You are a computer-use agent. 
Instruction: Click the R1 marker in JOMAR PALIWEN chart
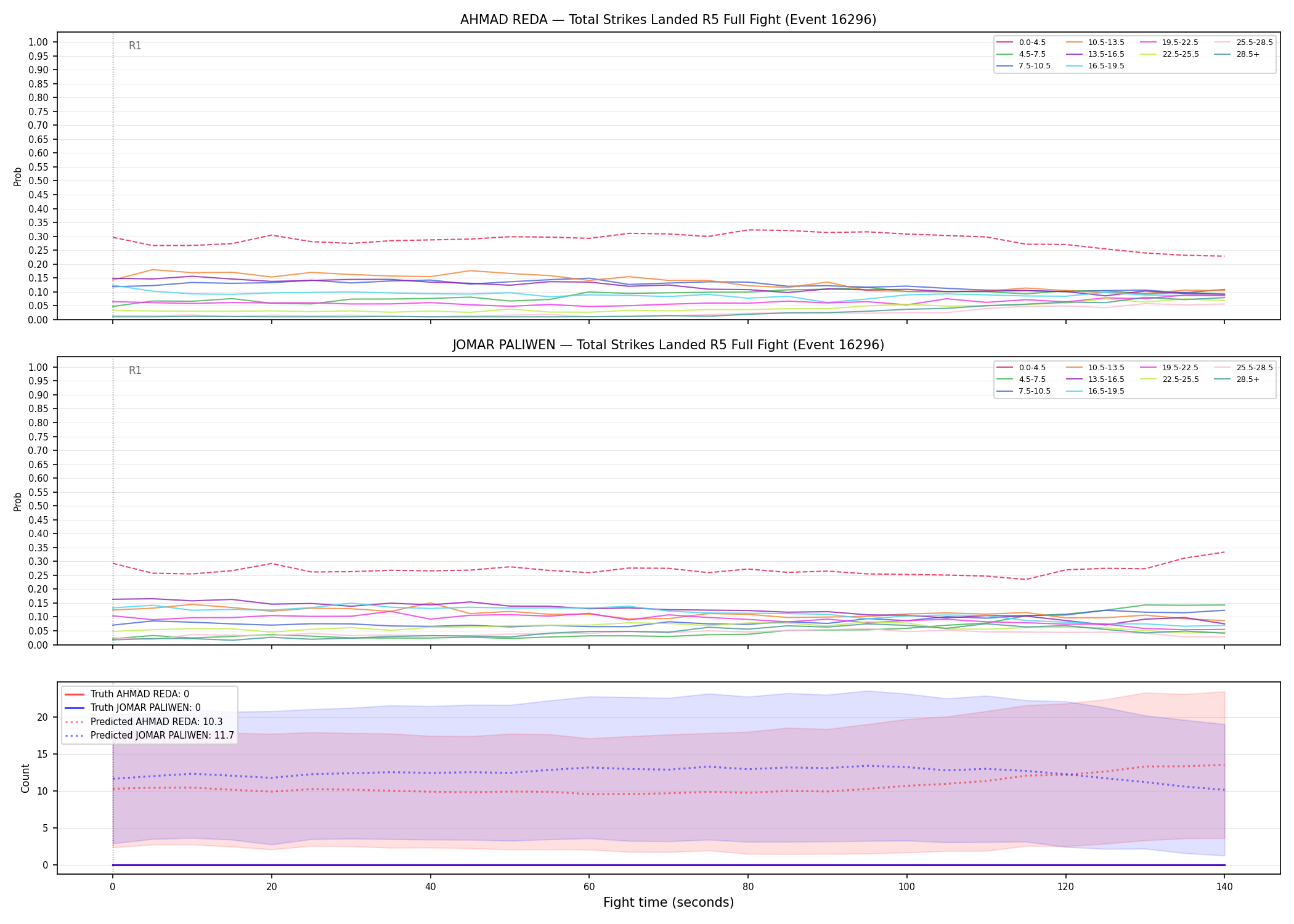point(135,370)
